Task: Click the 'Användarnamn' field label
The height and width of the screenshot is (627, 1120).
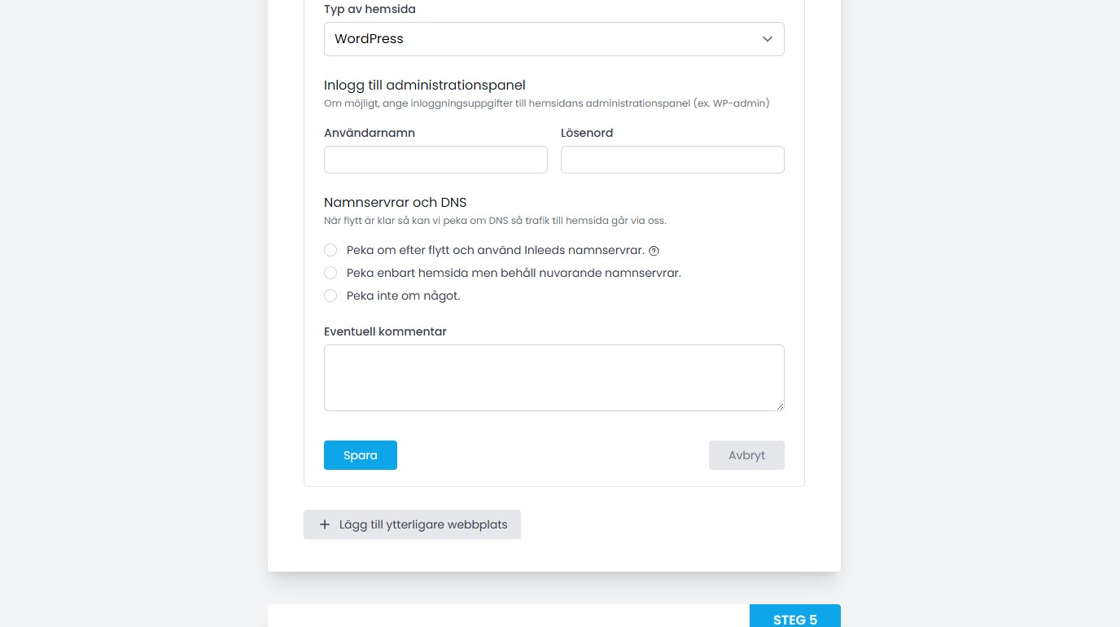Action: (x=369, y=133)
